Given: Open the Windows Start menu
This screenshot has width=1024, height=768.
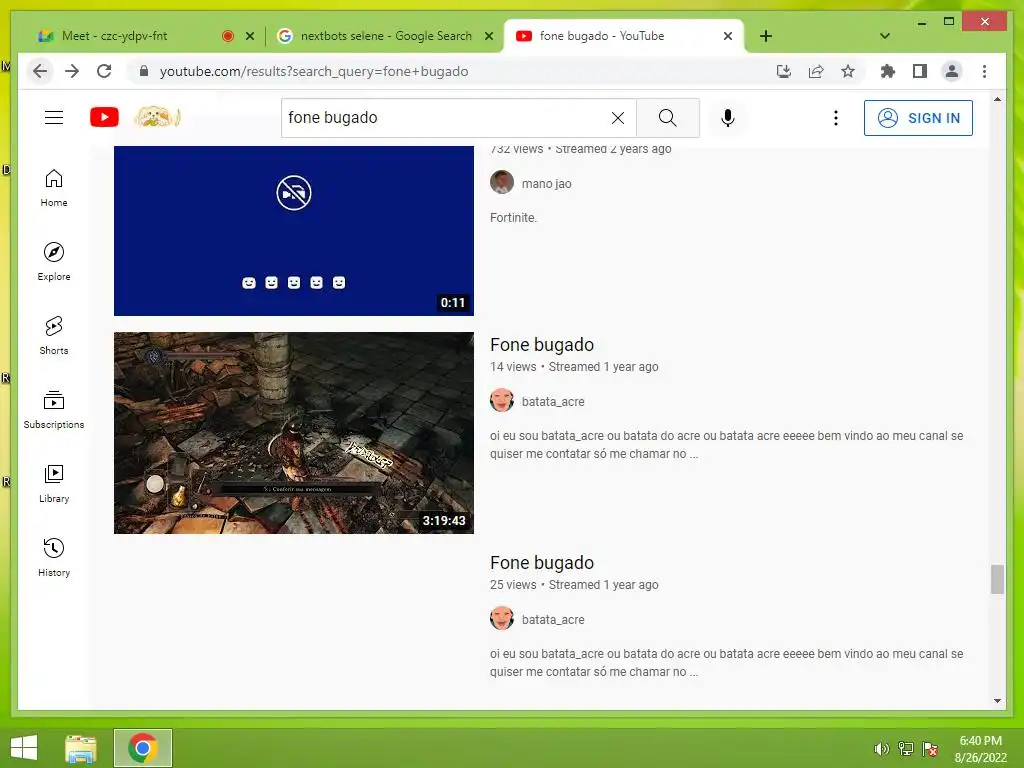Looking at the screenshot, I should [x=24, y=748].
